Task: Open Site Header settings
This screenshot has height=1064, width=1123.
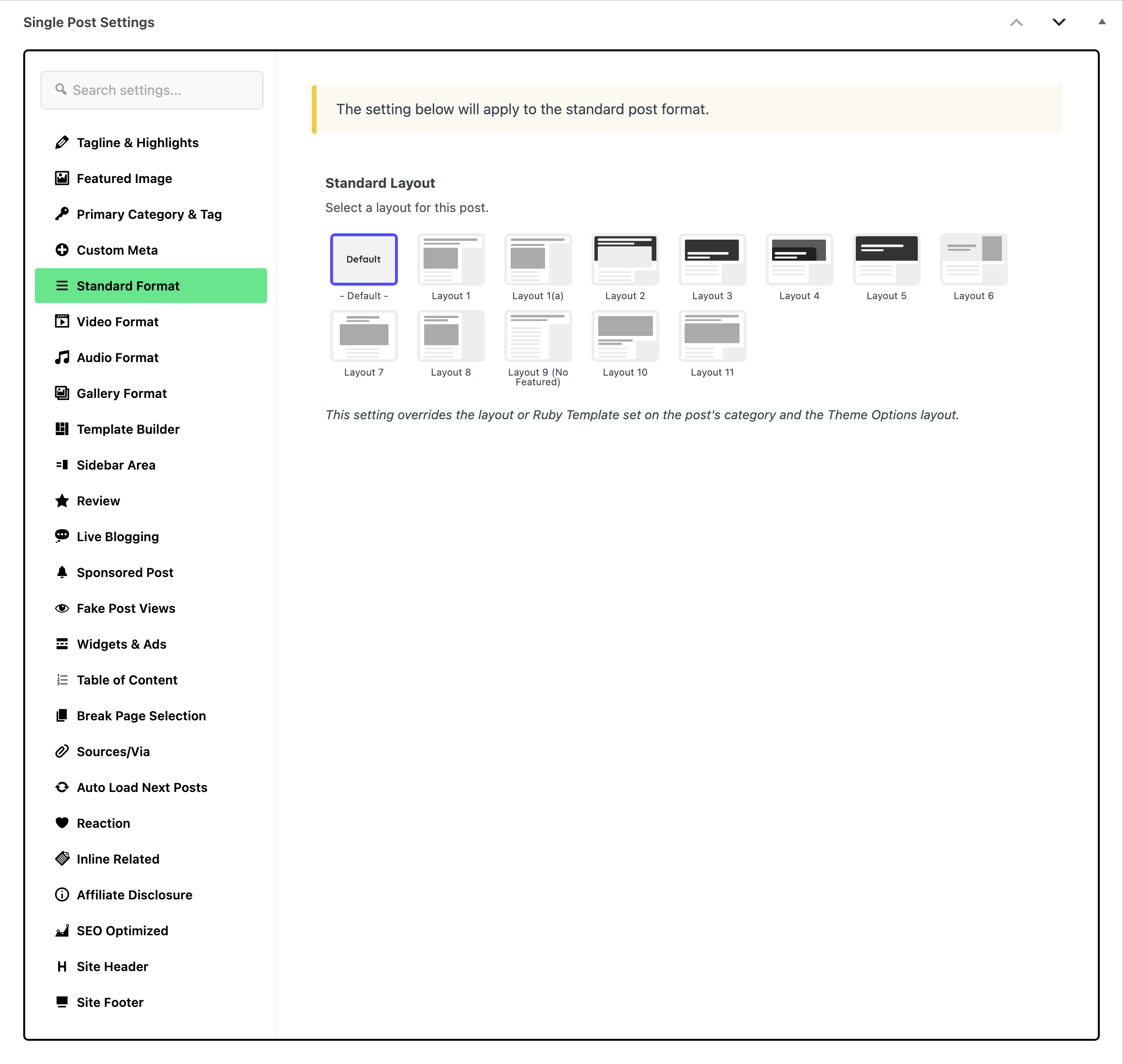Action: (151, 966)
